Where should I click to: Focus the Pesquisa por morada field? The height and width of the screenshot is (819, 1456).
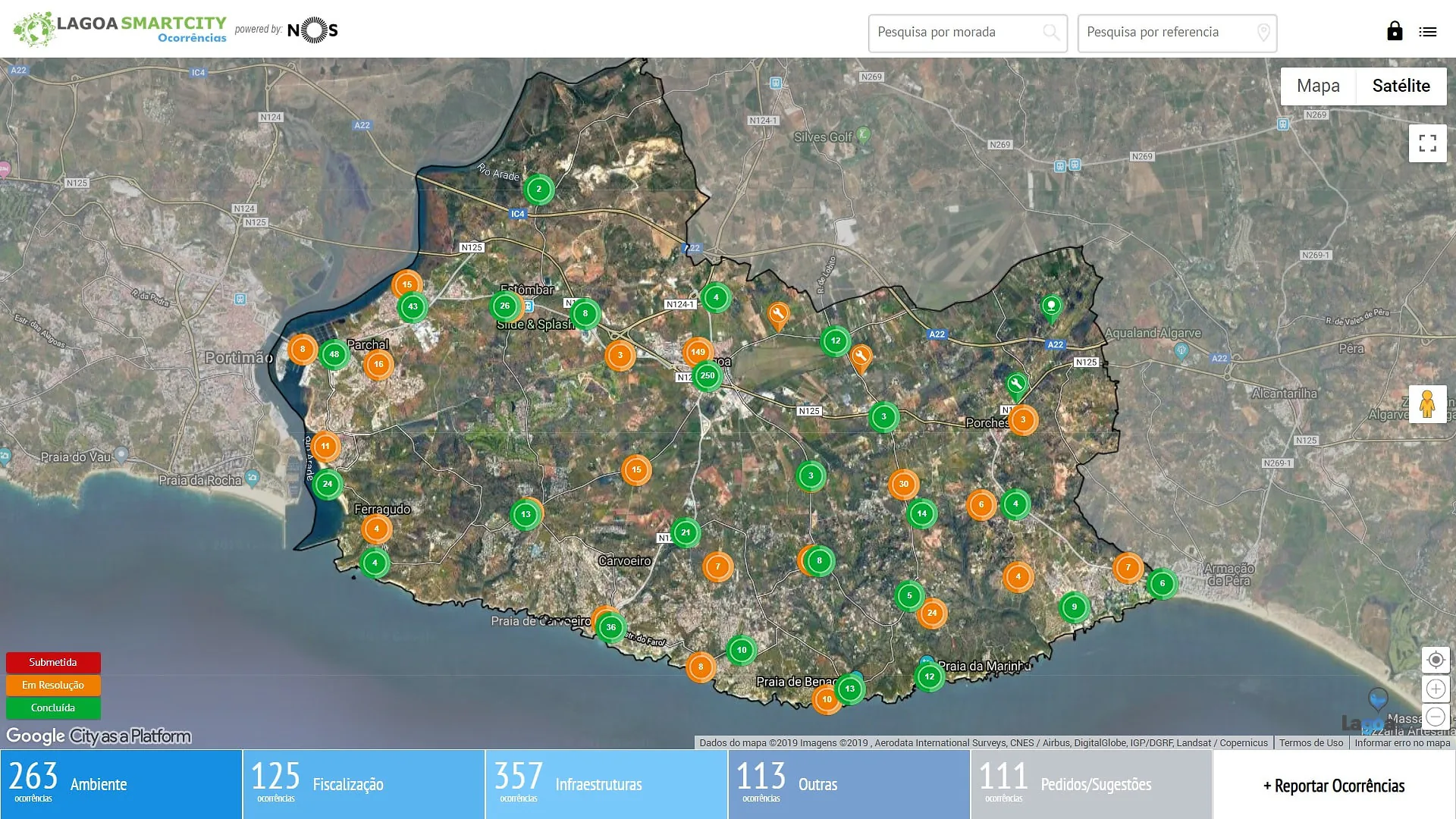click(957, 33)
